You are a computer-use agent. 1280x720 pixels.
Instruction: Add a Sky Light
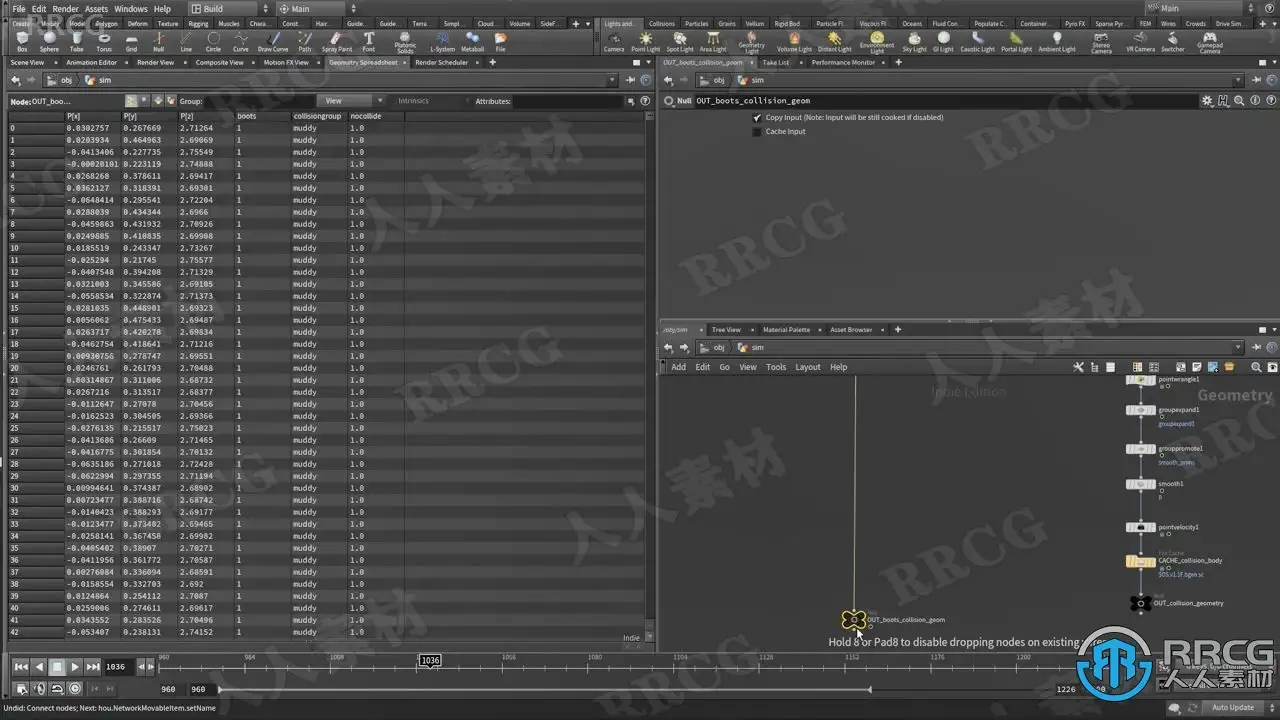pyautogui.click(x=914, y=42)
